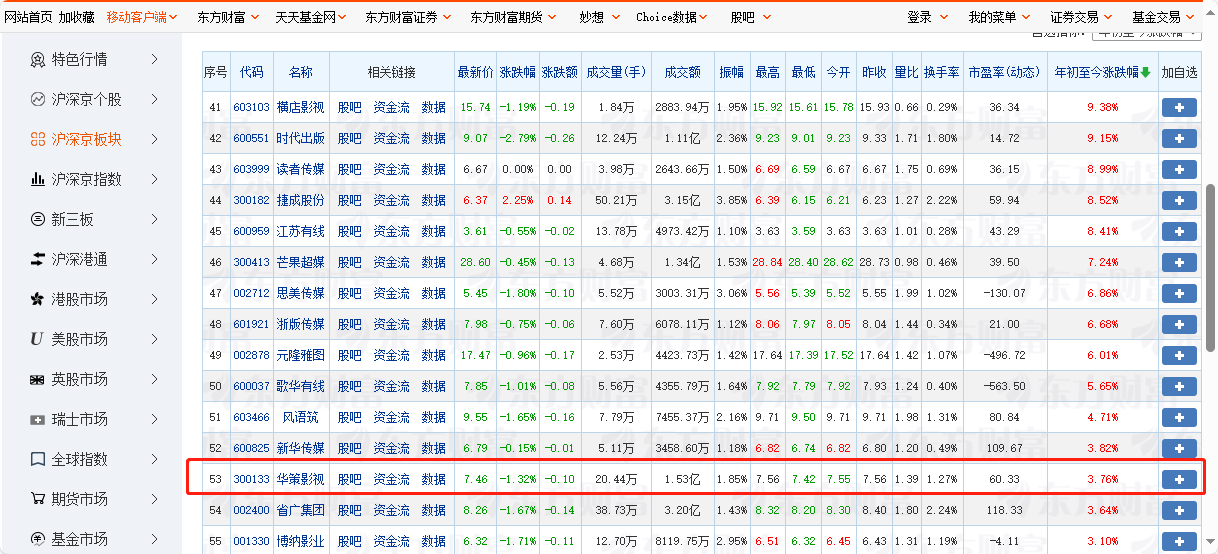This screenshot has width=1218, height=554.
Task: Open 博纳影业 stock name link
Action: [301, 542]
